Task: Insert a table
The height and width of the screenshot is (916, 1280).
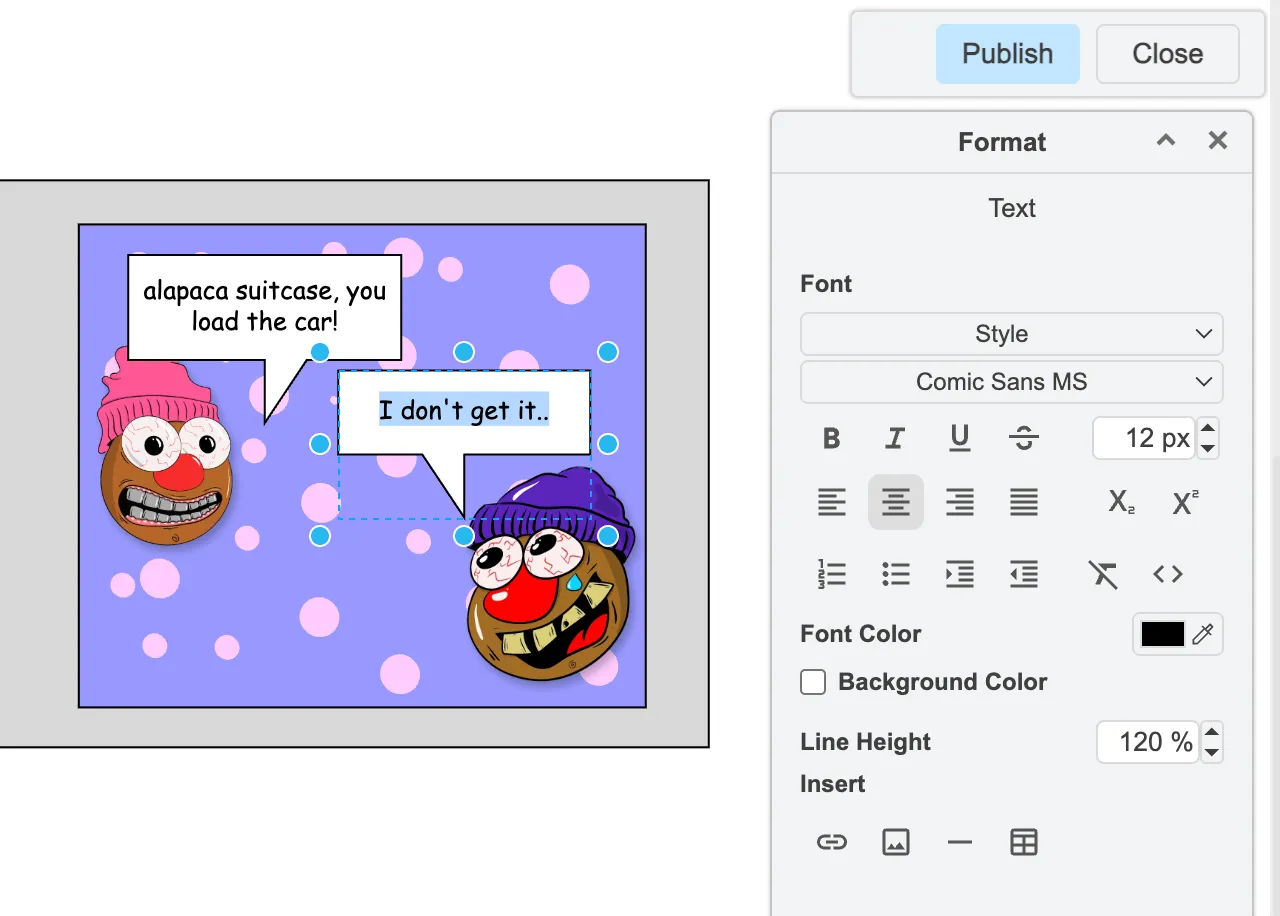Action: point(1023,842)
